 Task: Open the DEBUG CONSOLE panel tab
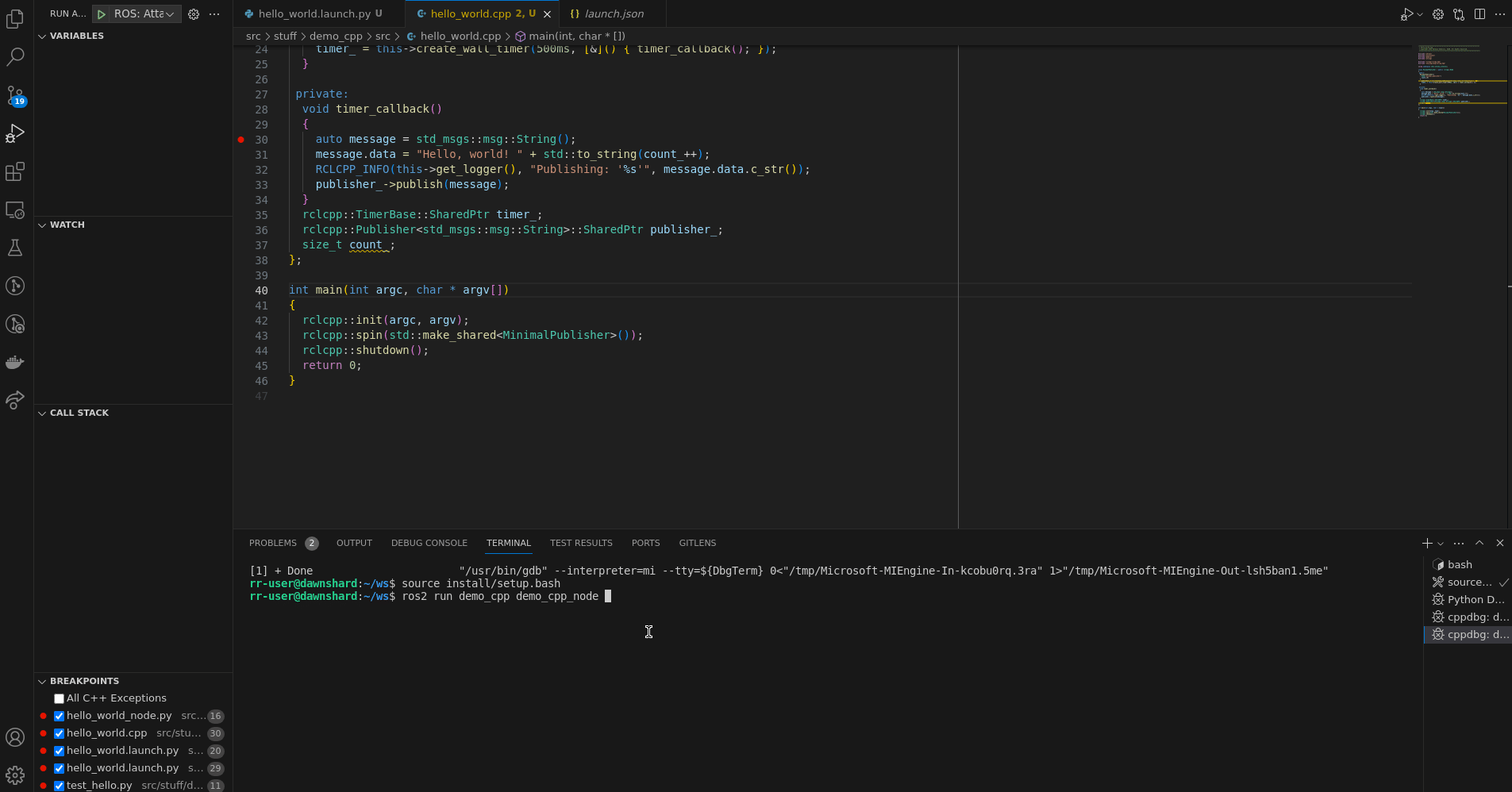[x=429, y=543]
